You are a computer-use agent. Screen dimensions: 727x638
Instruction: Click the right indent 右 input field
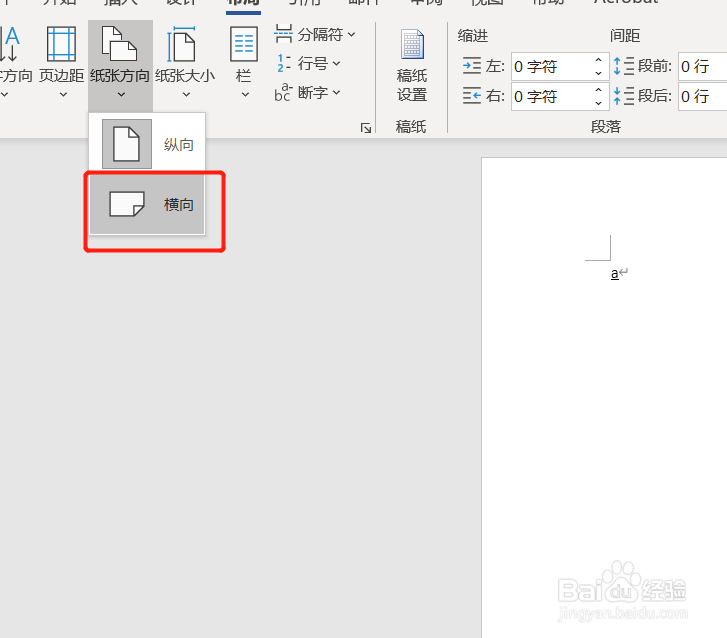pyautogui.click(x=552, y=96)
